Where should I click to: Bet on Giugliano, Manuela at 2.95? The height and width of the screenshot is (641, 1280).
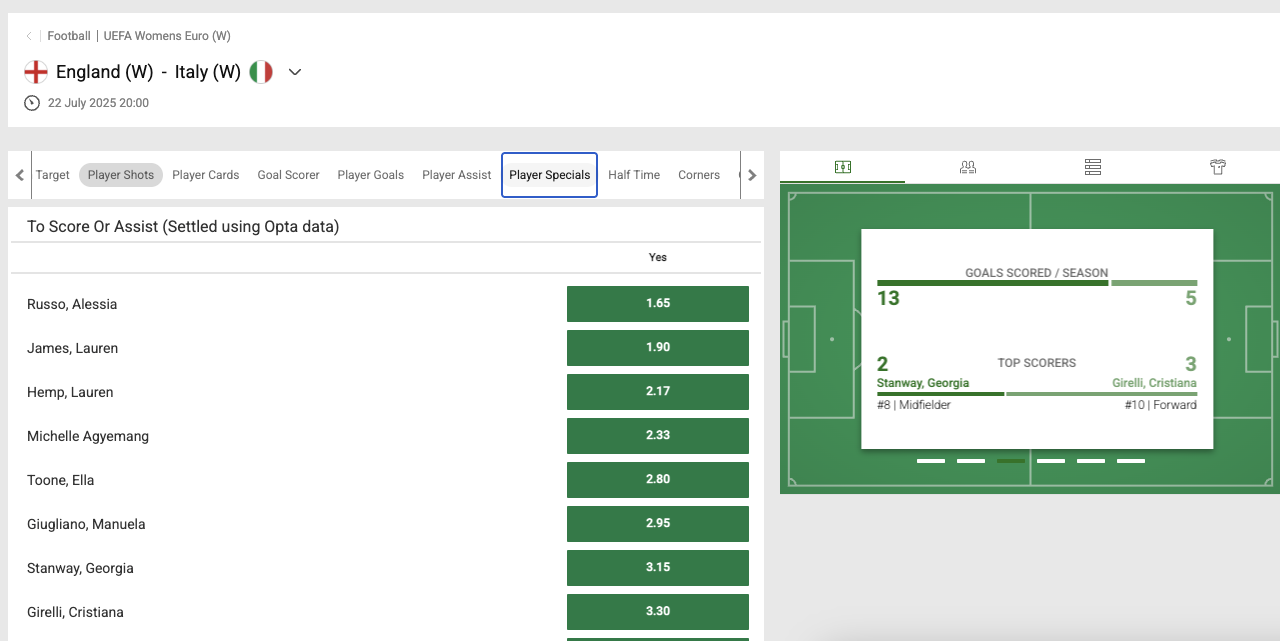click(658, 524)
